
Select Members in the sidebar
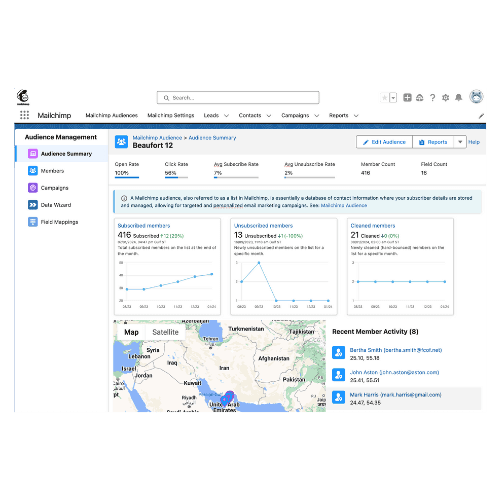pos(62,171)
